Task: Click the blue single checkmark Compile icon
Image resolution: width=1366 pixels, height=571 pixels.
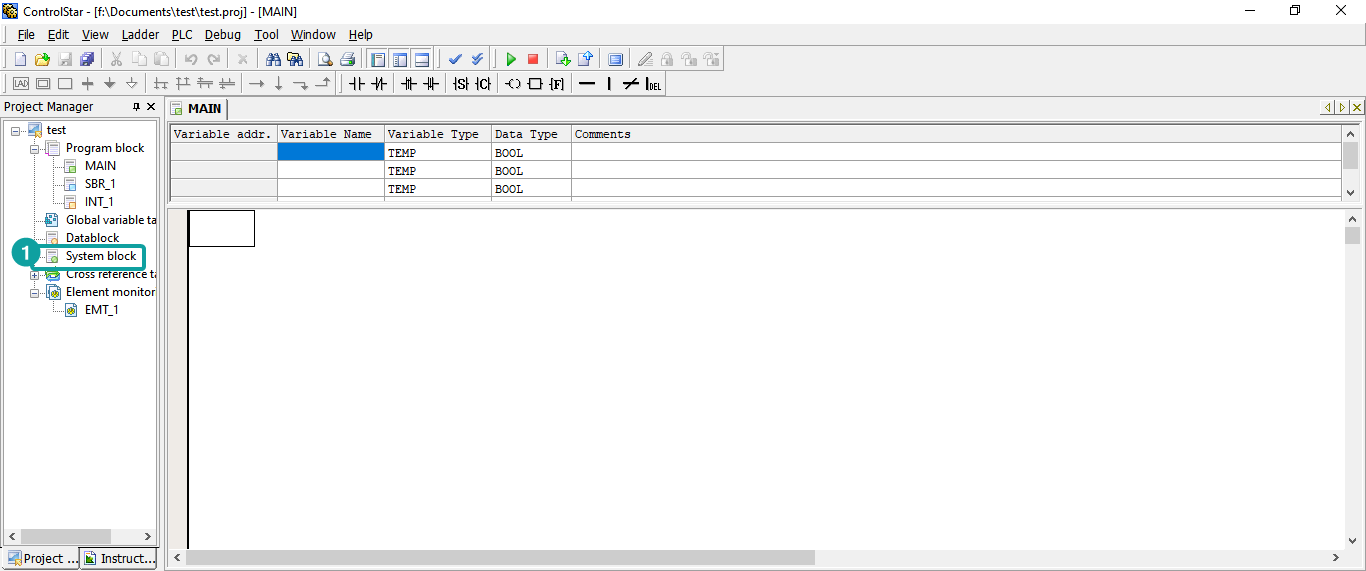Action: 455,60
